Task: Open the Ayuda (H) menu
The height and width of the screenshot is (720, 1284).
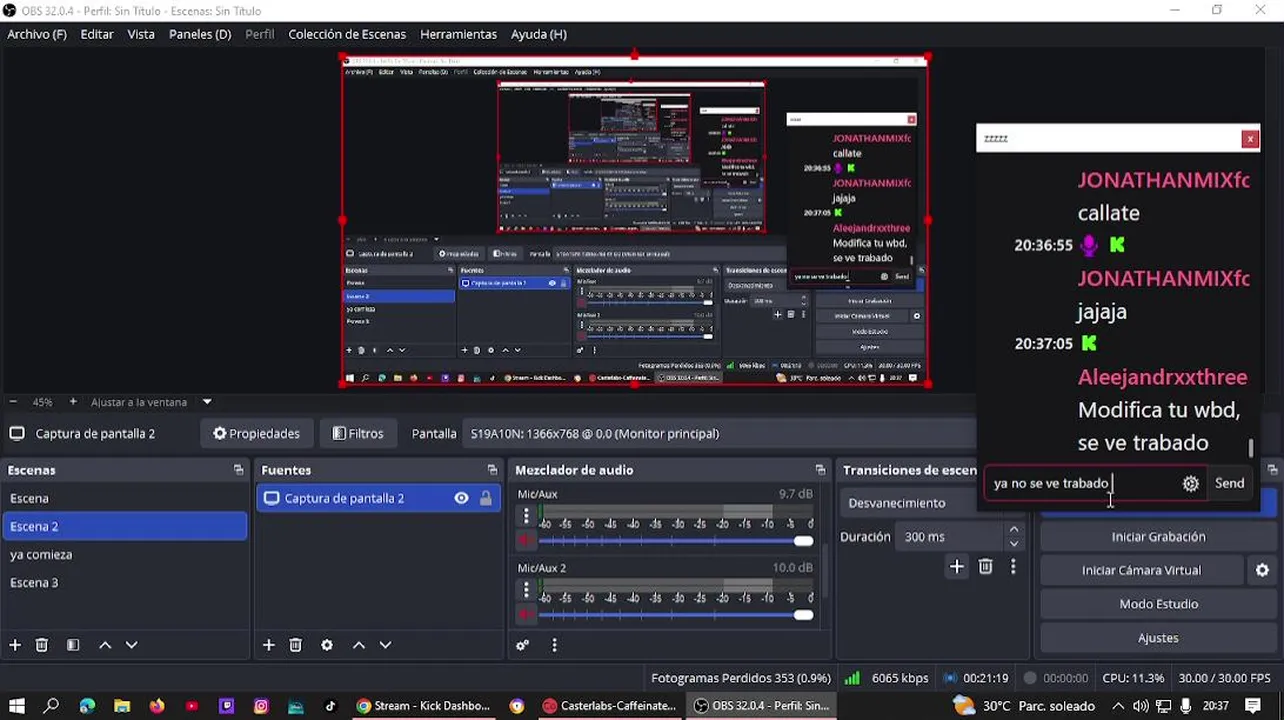Action: click(539, 34)
